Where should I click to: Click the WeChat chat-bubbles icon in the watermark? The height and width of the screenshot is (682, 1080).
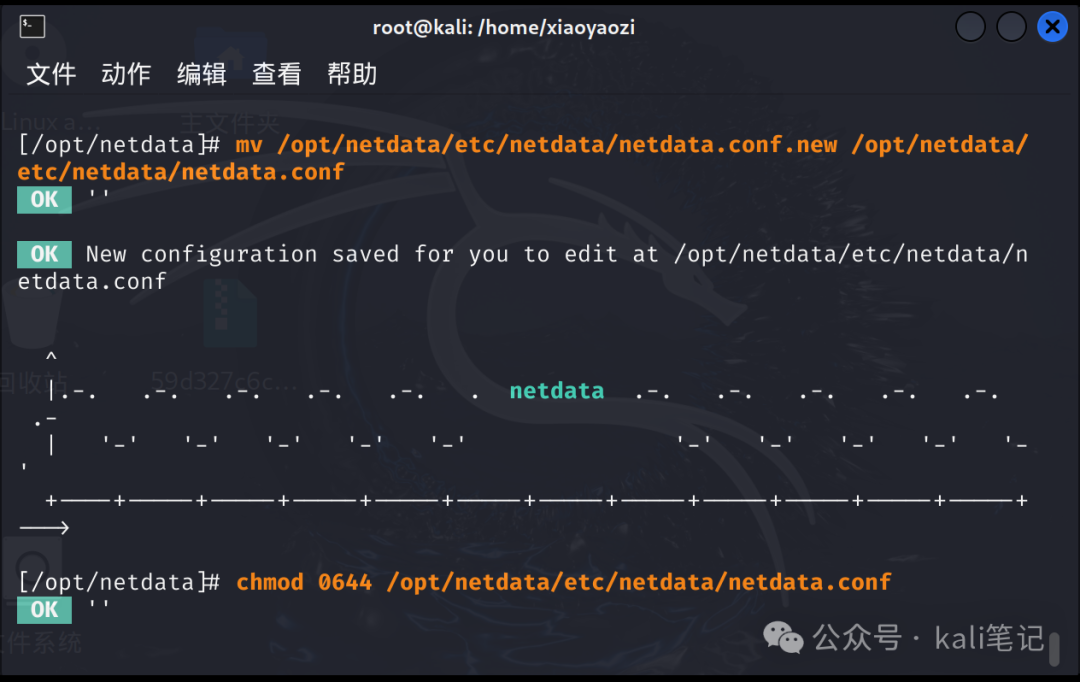click(x=783, y=638)
